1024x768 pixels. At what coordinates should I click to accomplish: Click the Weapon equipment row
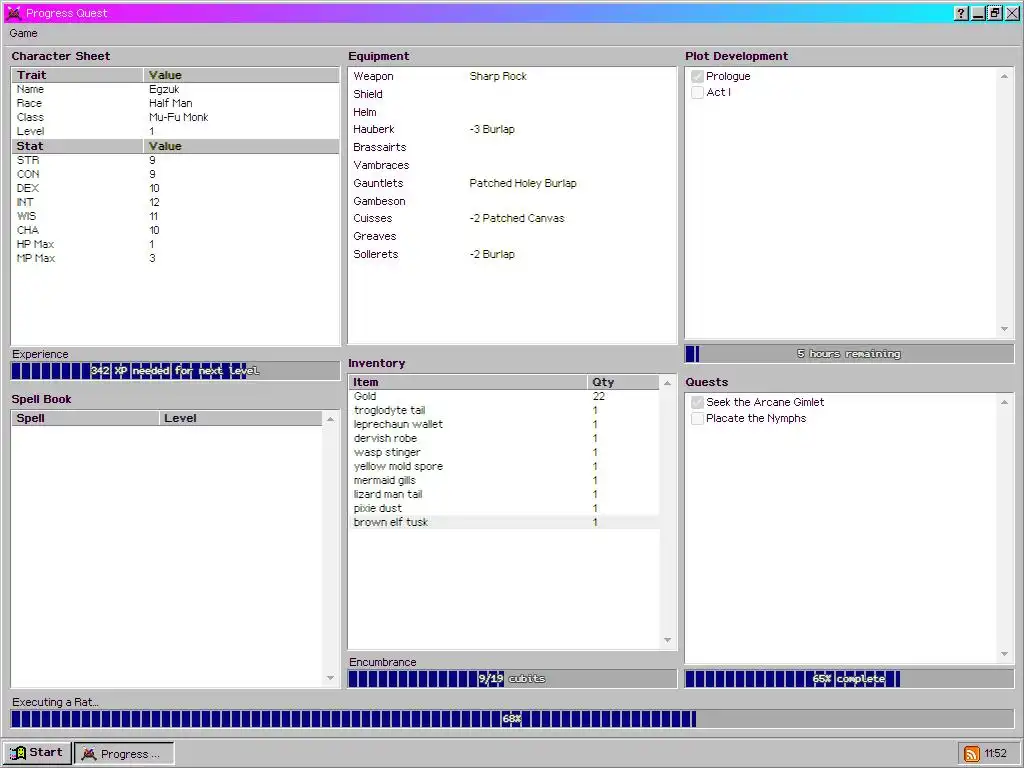[512, 76]
